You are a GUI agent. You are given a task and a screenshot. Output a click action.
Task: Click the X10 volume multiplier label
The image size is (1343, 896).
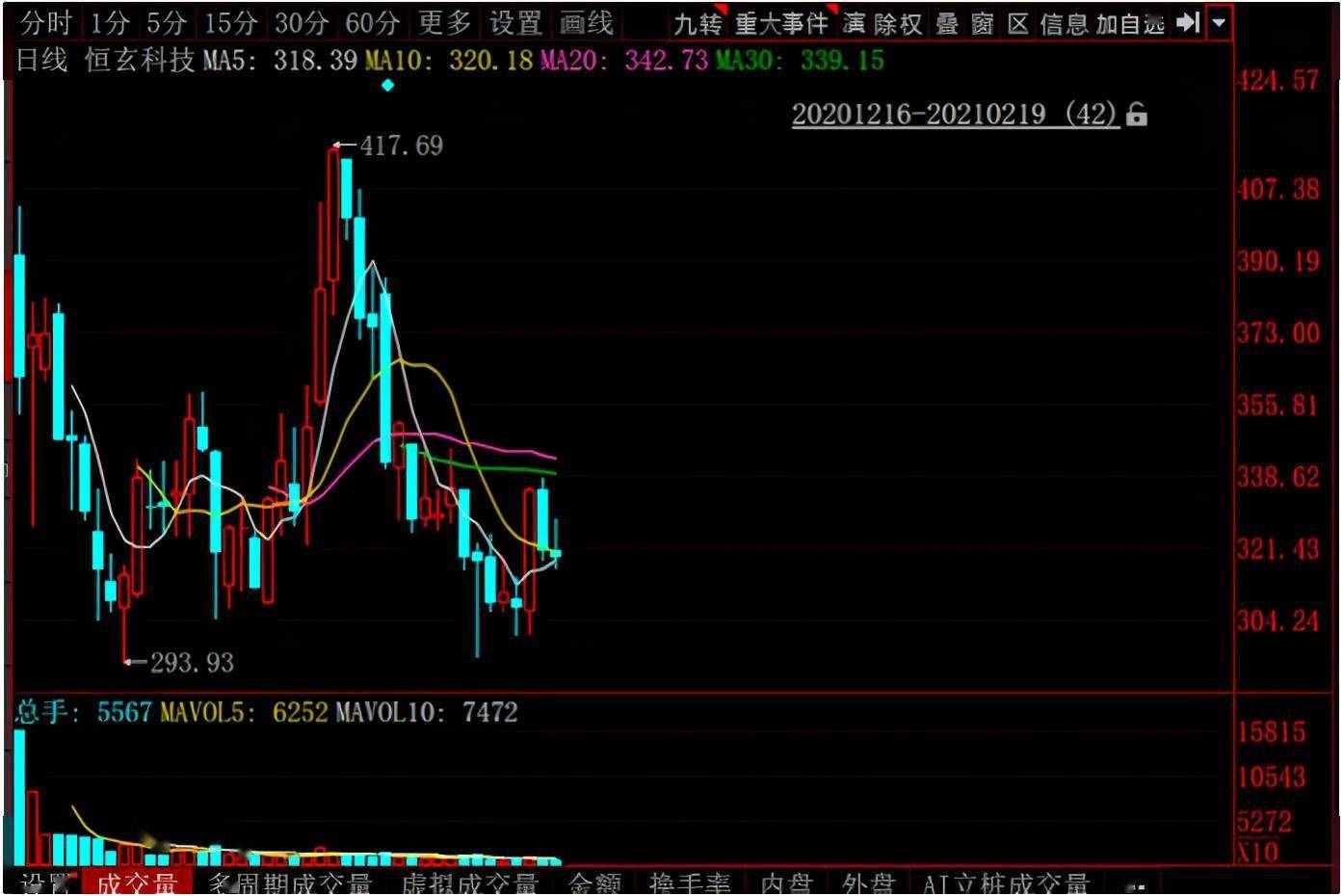(1257, 852)
